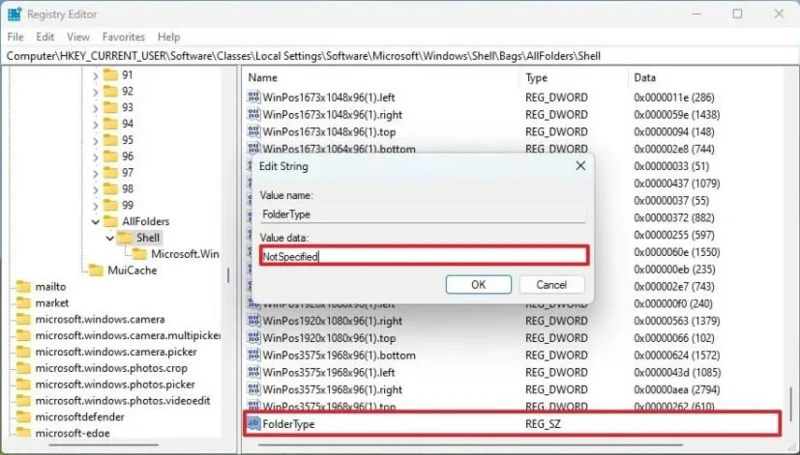Open the Help menu

(168, 37)
